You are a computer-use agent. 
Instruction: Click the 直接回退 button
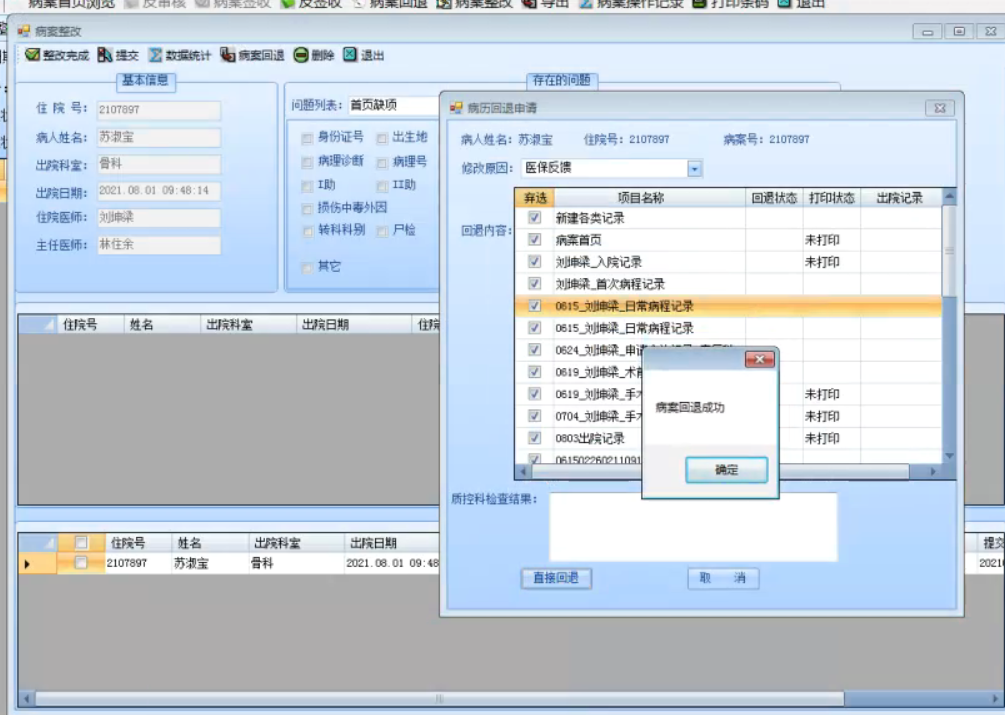point(556,578)
